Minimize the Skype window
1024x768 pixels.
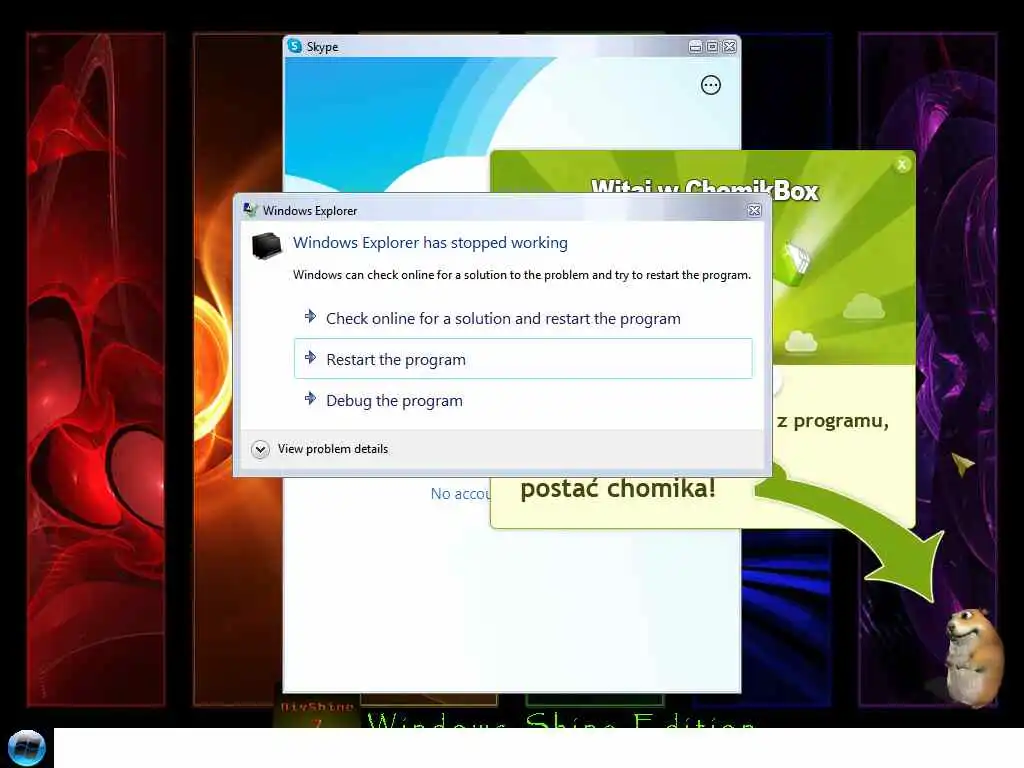tap(696, 46)
